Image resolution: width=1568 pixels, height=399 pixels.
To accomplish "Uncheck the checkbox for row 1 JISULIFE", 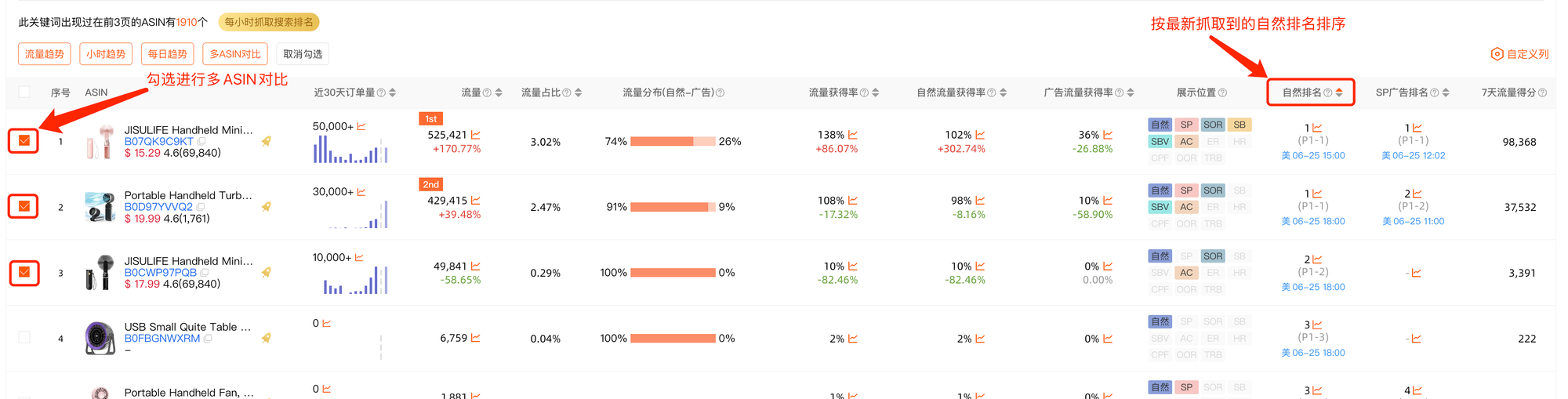I will click(24, 141).
